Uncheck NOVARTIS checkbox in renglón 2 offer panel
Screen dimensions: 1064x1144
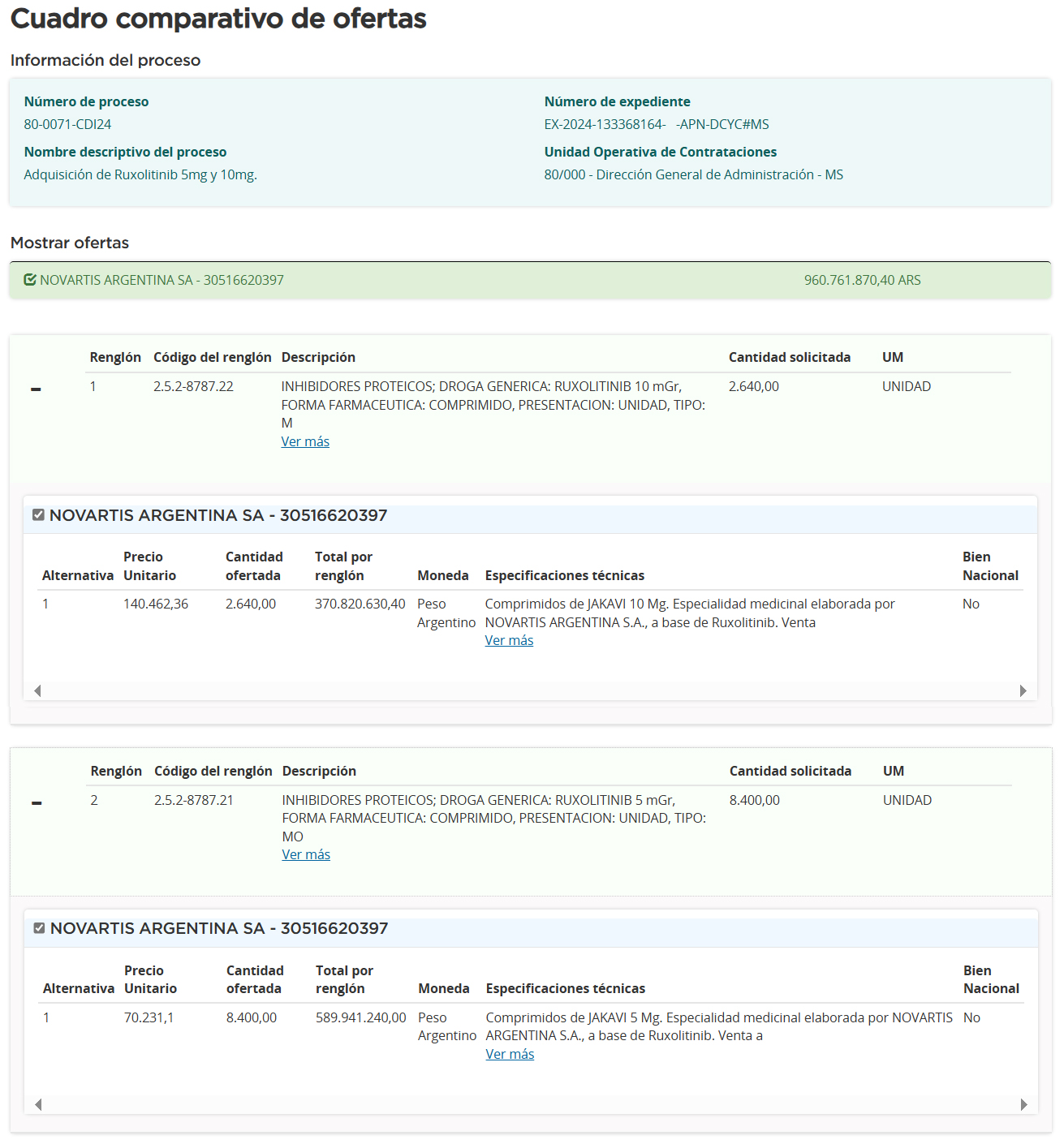(39, 928)
